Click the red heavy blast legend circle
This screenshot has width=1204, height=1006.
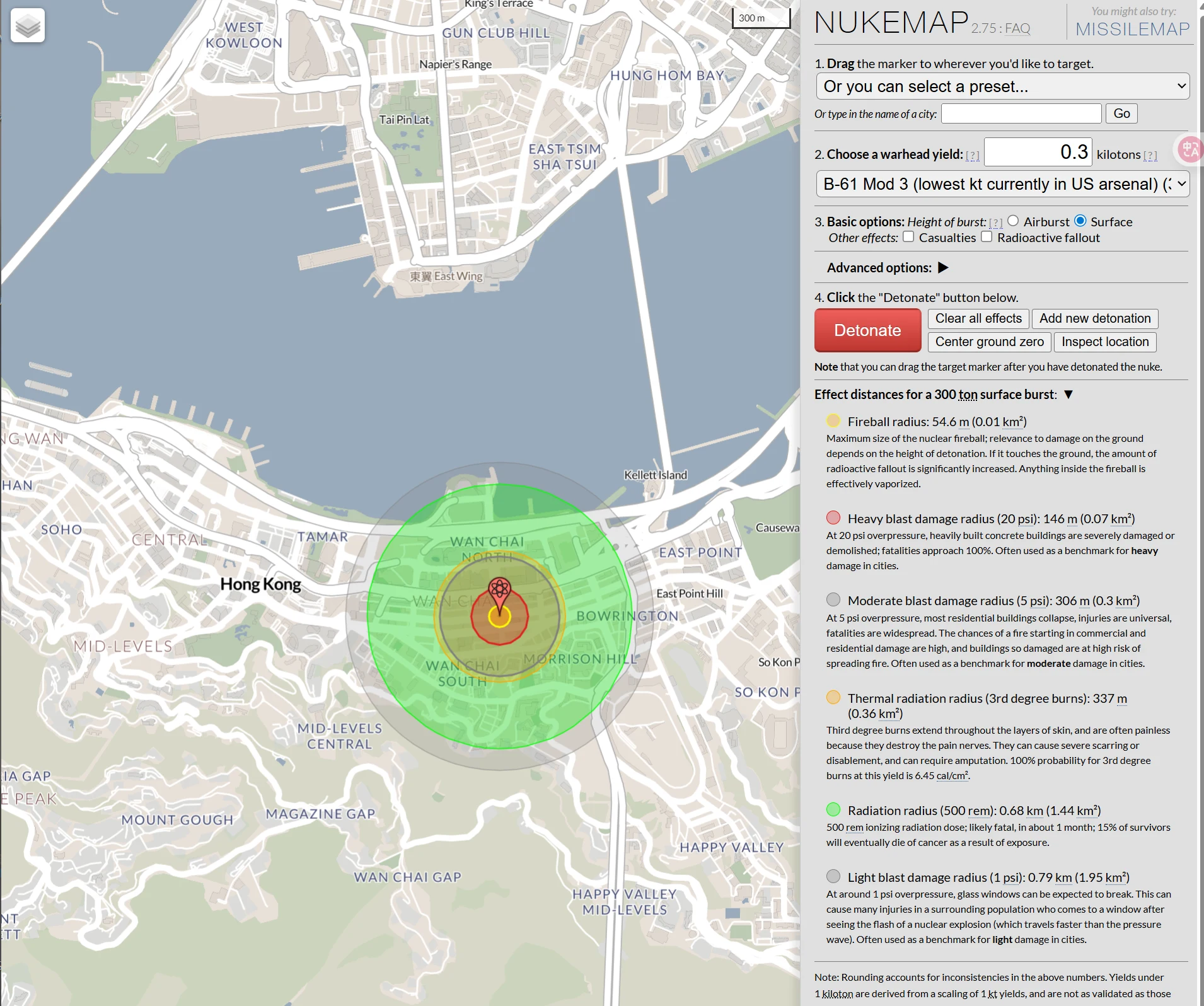click(x=833, y=518)
